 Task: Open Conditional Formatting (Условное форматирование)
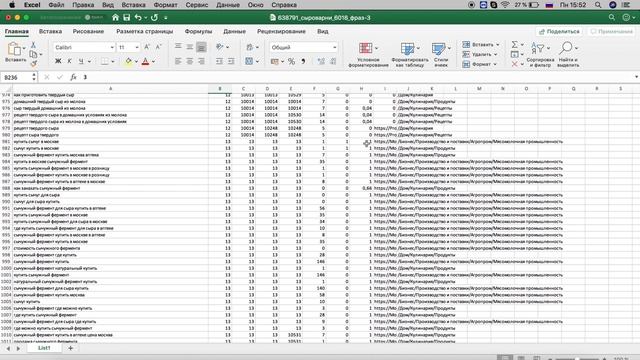point(368,54)
